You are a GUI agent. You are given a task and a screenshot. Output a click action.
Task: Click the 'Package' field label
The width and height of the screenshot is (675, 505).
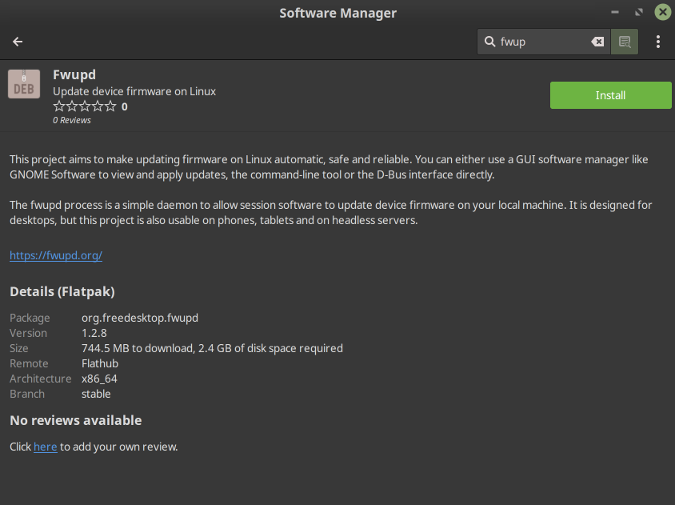(30, 318)
